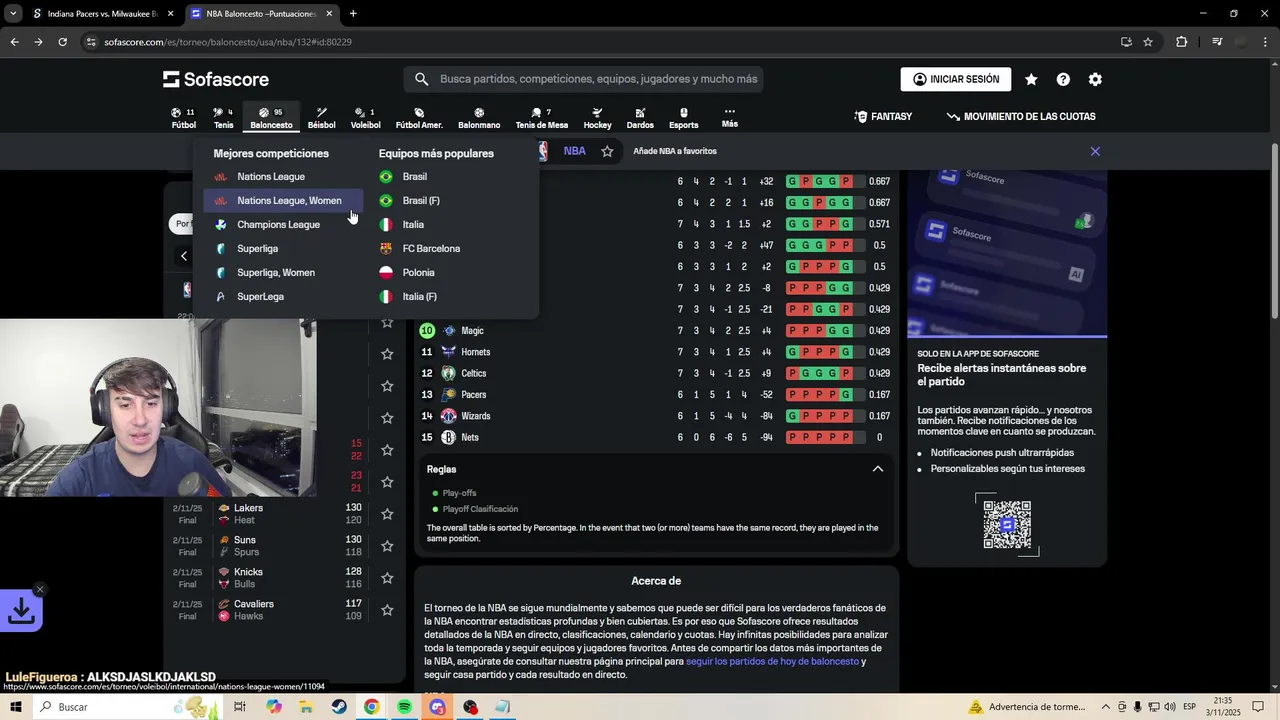Click the Sofascore logo
The image size is (1280, 720).
click(x=216, y=79)
